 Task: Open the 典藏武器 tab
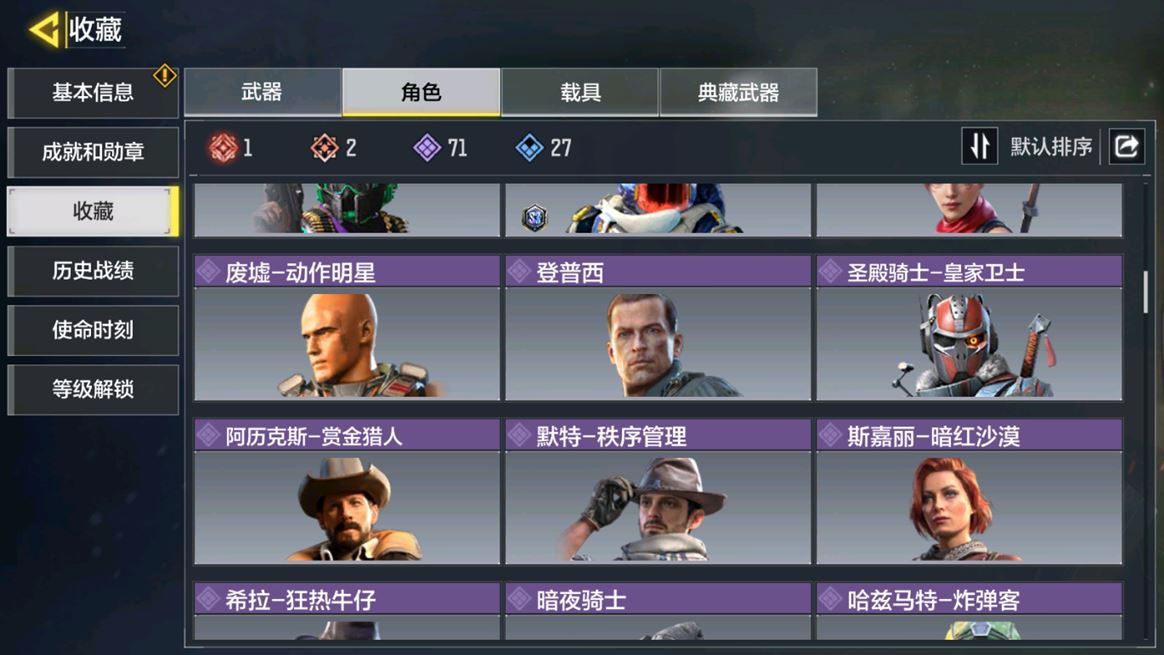point(739,92)
